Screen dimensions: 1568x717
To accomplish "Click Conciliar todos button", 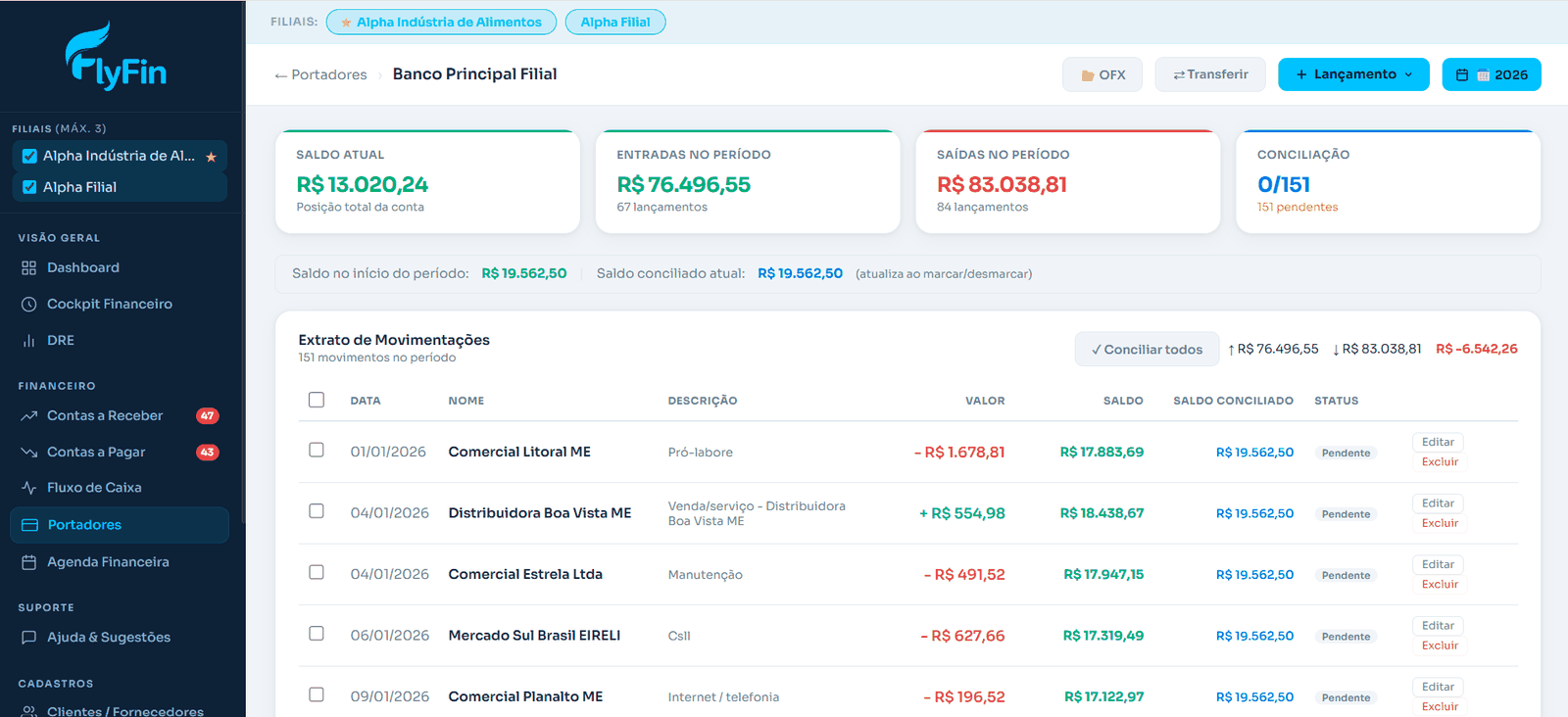I will [x=1147, y=349].
